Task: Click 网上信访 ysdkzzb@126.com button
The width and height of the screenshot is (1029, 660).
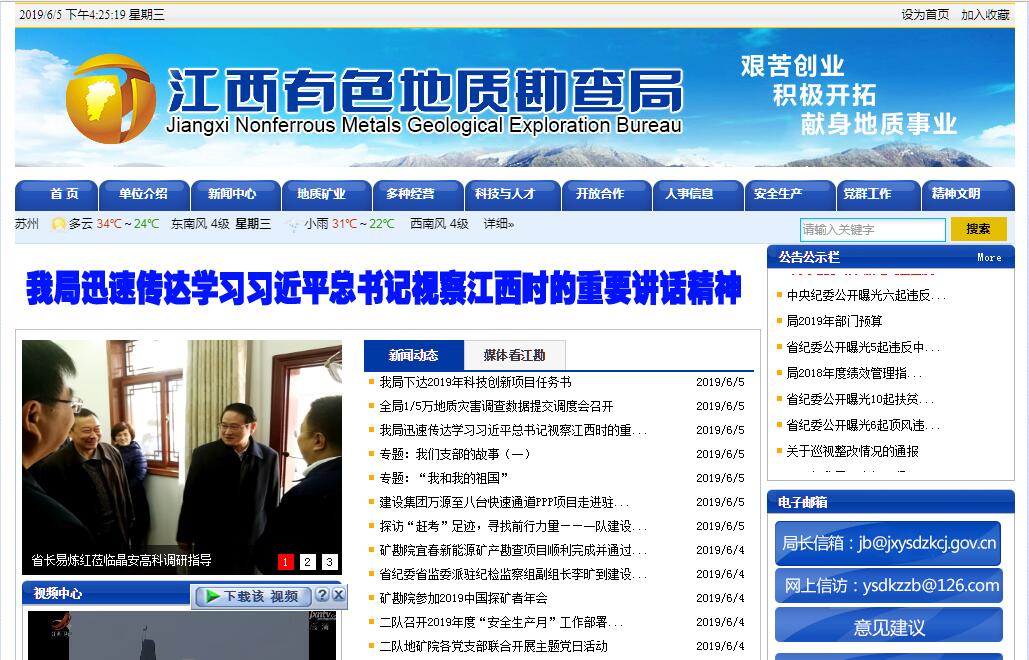Action: 889,585
